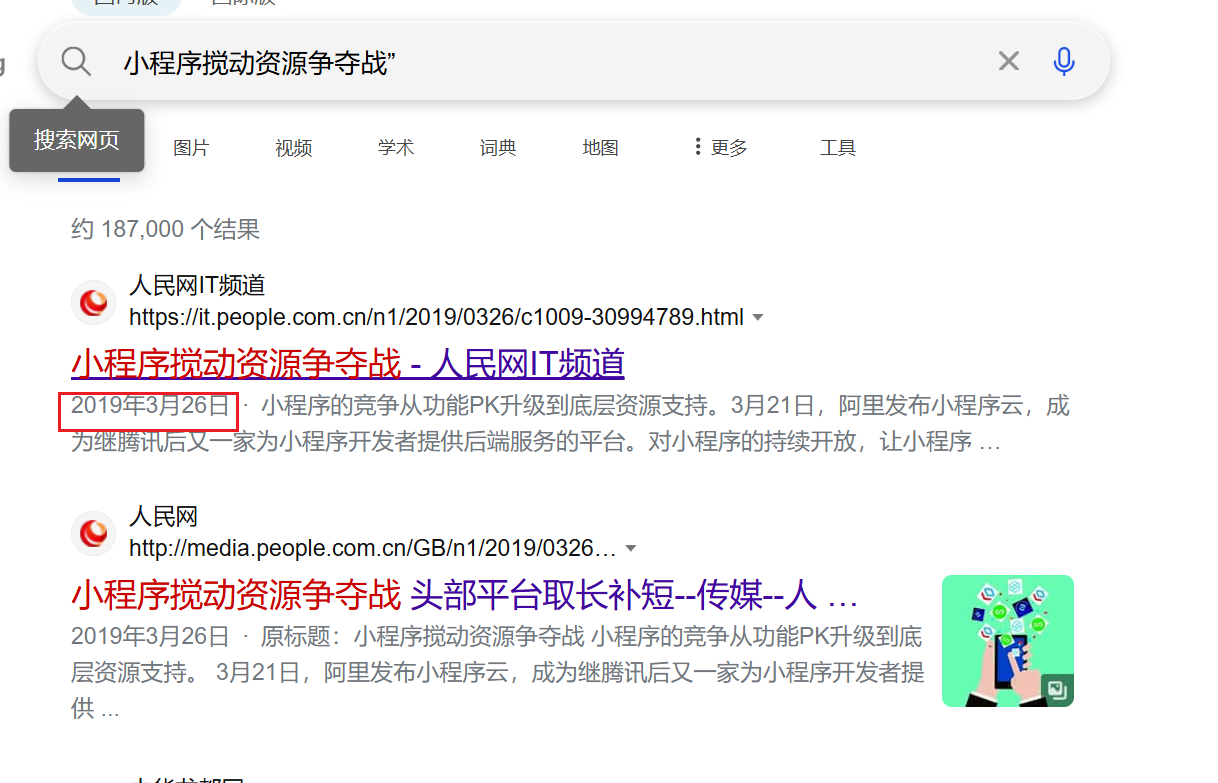Switch to the 图片 tab

click(x=191, y=148)
